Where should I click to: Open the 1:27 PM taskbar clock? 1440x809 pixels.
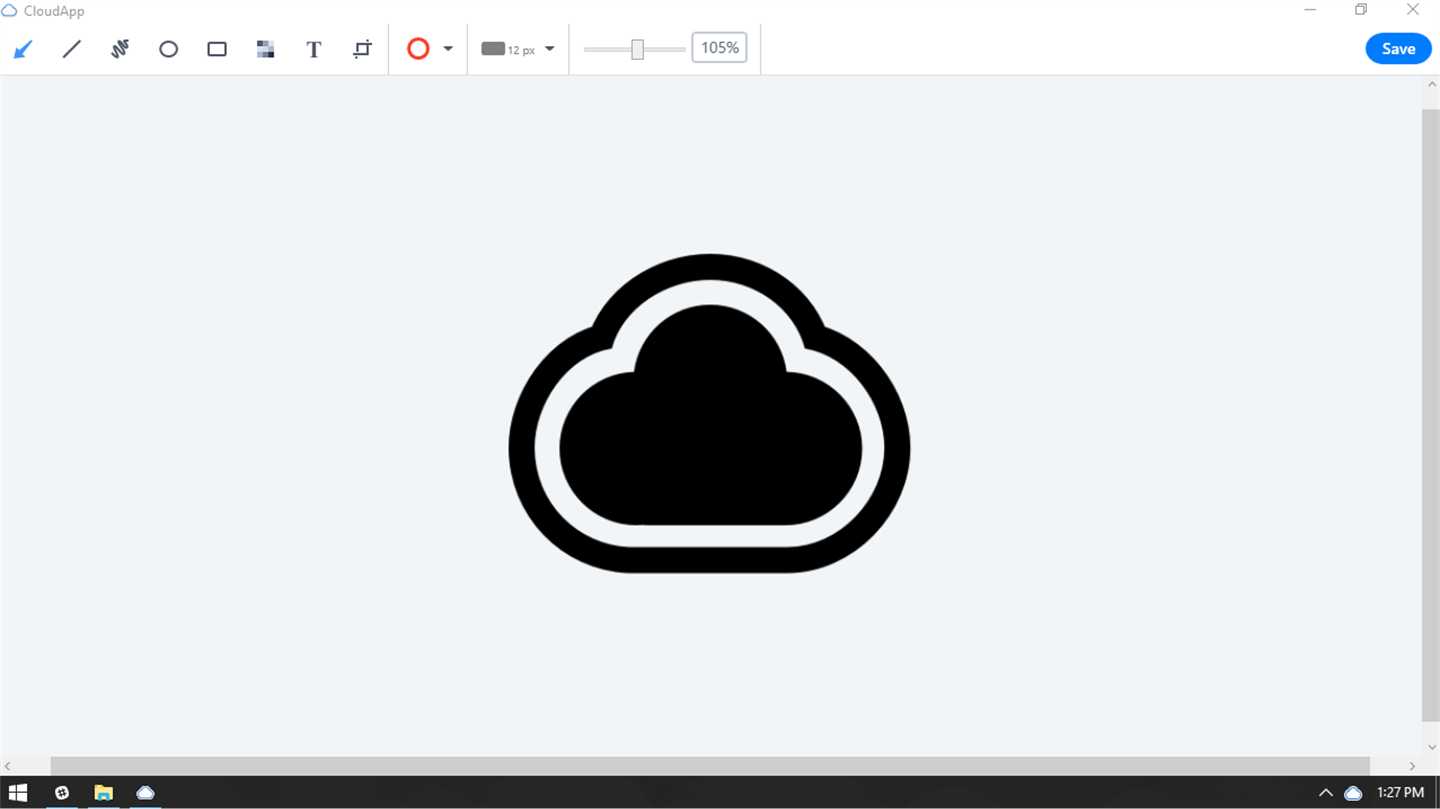point(1400,793)
